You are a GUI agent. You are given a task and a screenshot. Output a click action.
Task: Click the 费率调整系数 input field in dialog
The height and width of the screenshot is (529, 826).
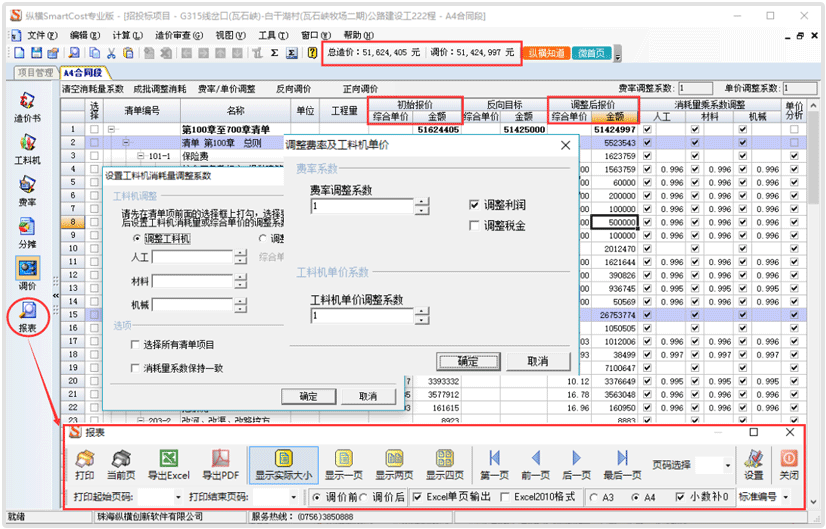tap(361, 206)
